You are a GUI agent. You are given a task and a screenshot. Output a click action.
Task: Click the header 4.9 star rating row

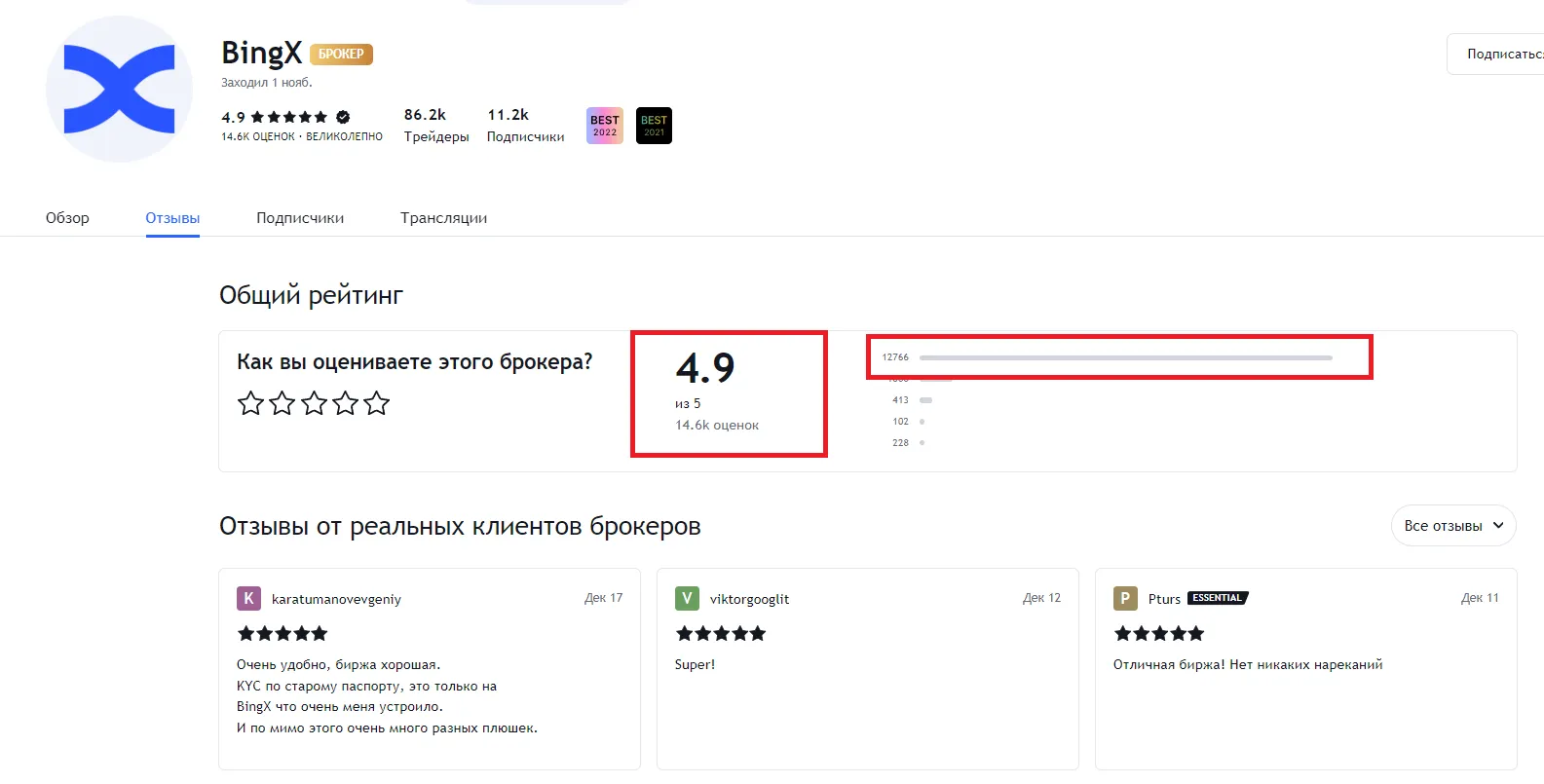[x=285, y=117]
